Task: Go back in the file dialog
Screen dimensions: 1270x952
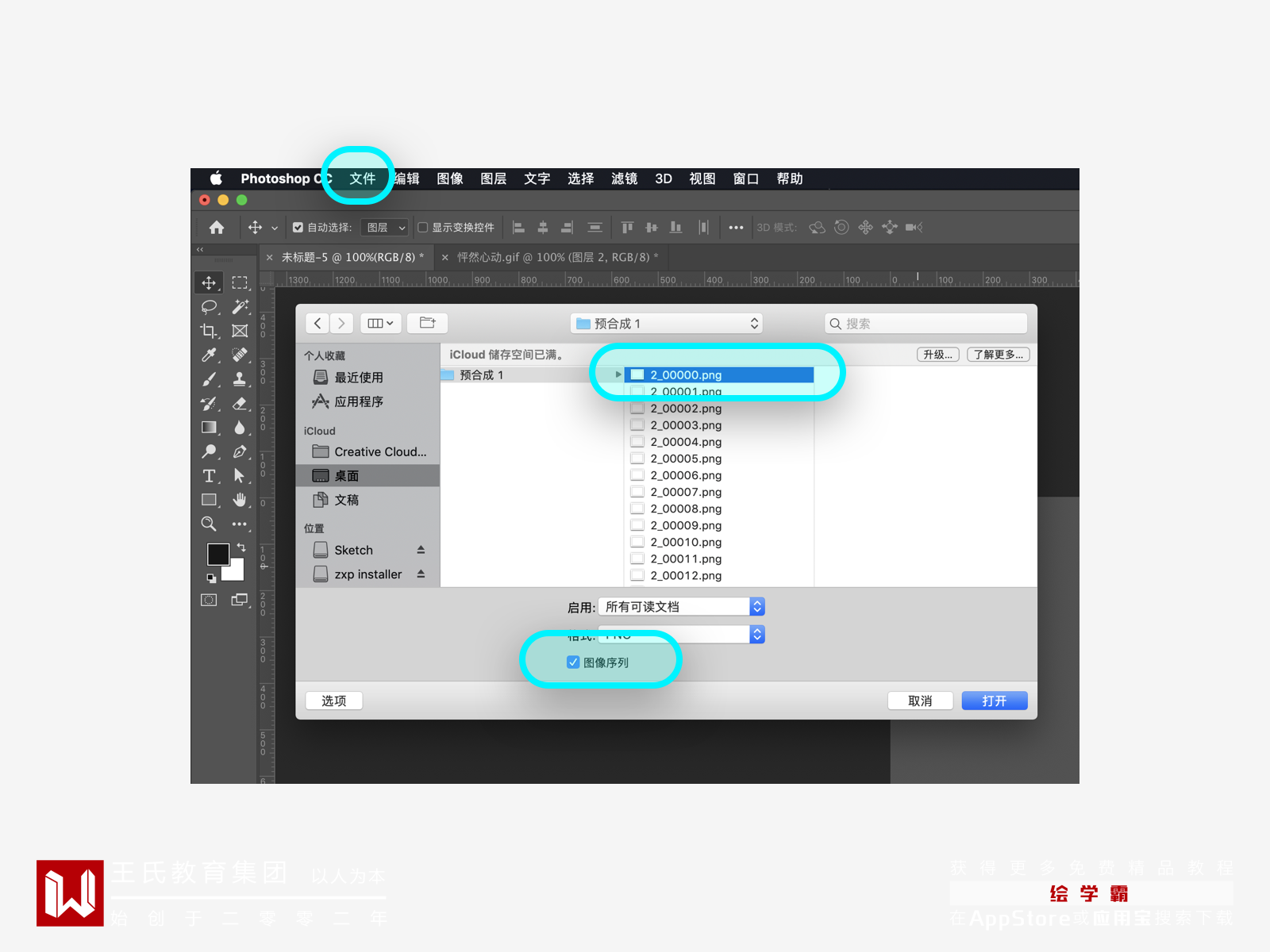Action: pos(317,323)
